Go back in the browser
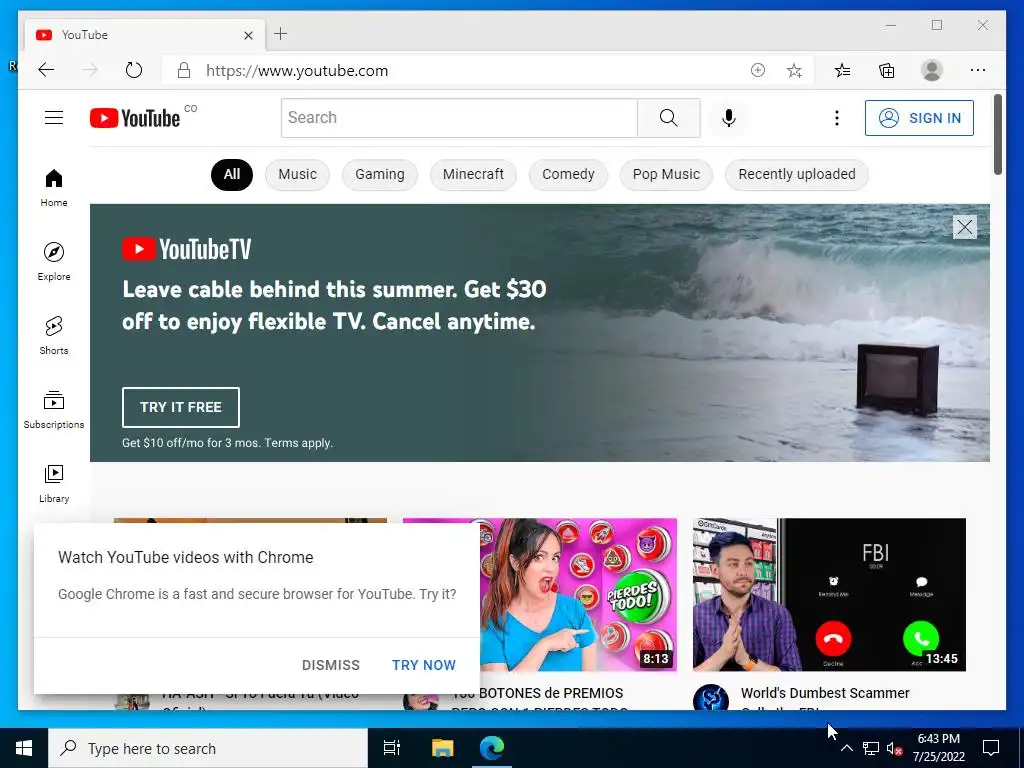Screen dimensions: 1024x768 tap(46, 70)
